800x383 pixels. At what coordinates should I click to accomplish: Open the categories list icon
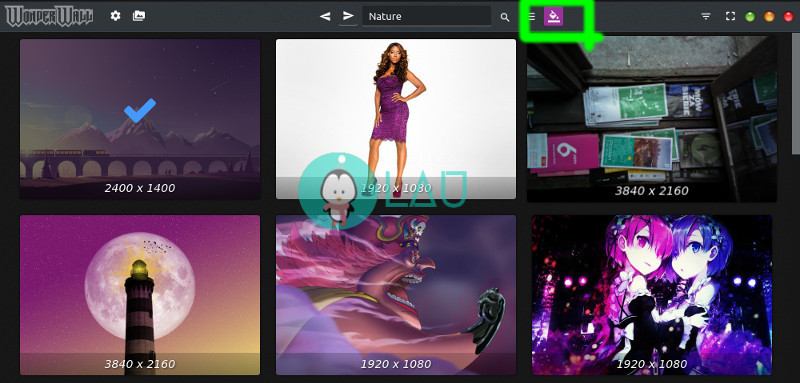coord(532,16)
